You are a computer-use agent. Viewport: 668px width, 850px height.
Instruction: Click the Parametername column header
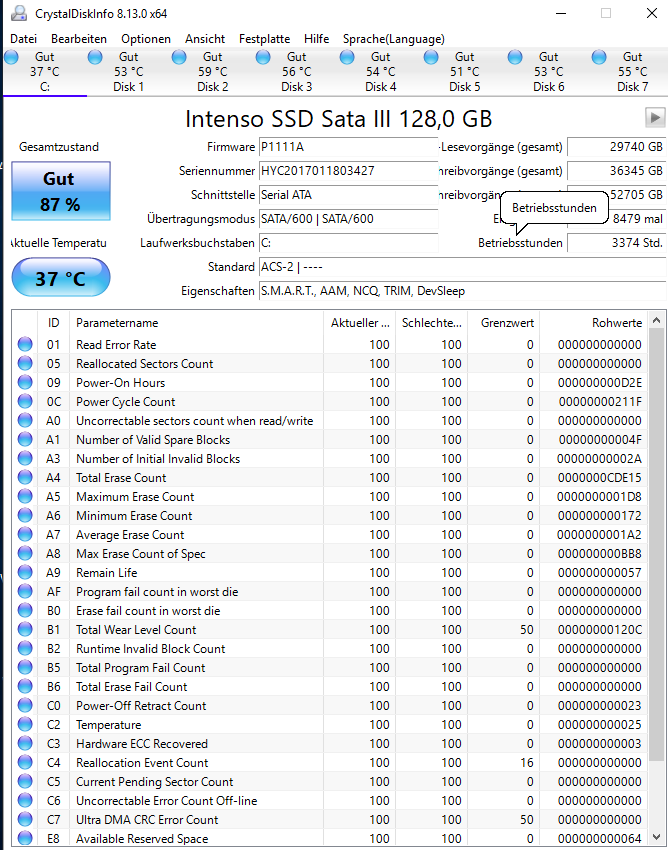[196, 323]
